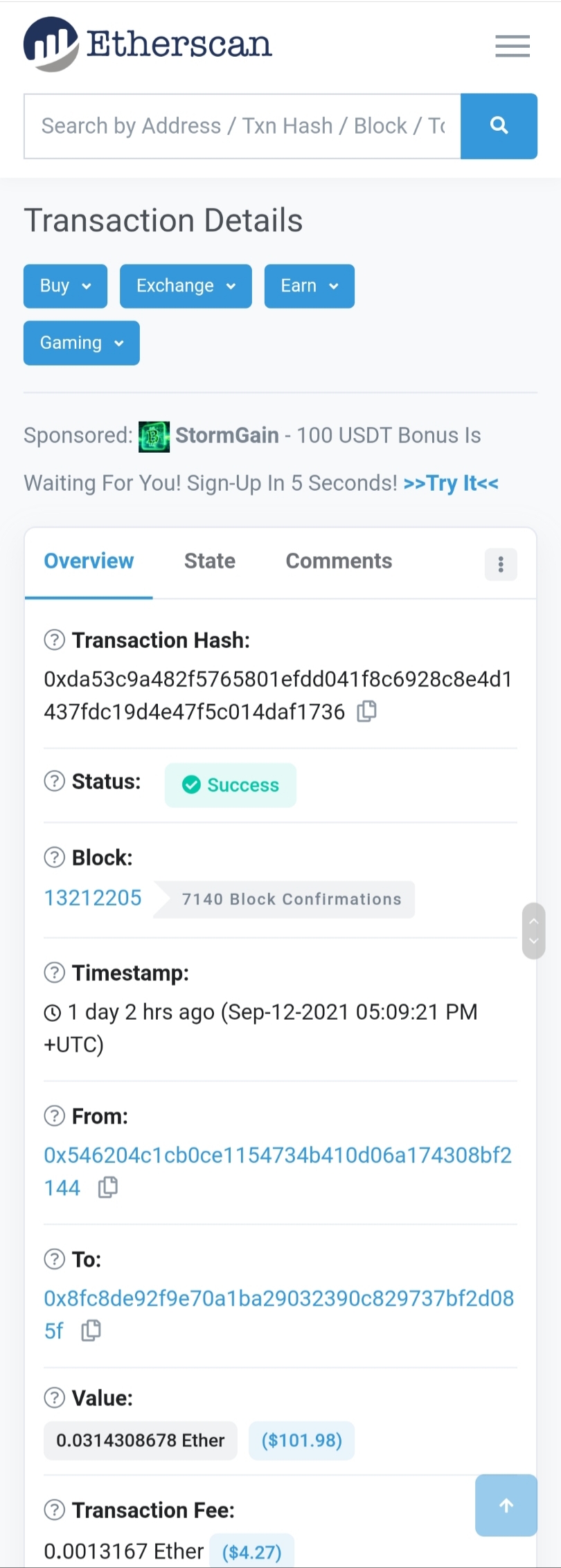Image resolution: width=561 pixels, height=1568 pixels.
Task: Expand the Buy dropdown
Action: click(65, 286)
